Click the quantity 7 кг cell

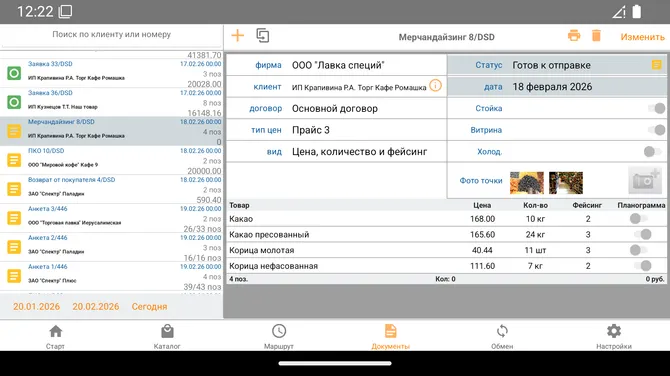coord(535,266)
